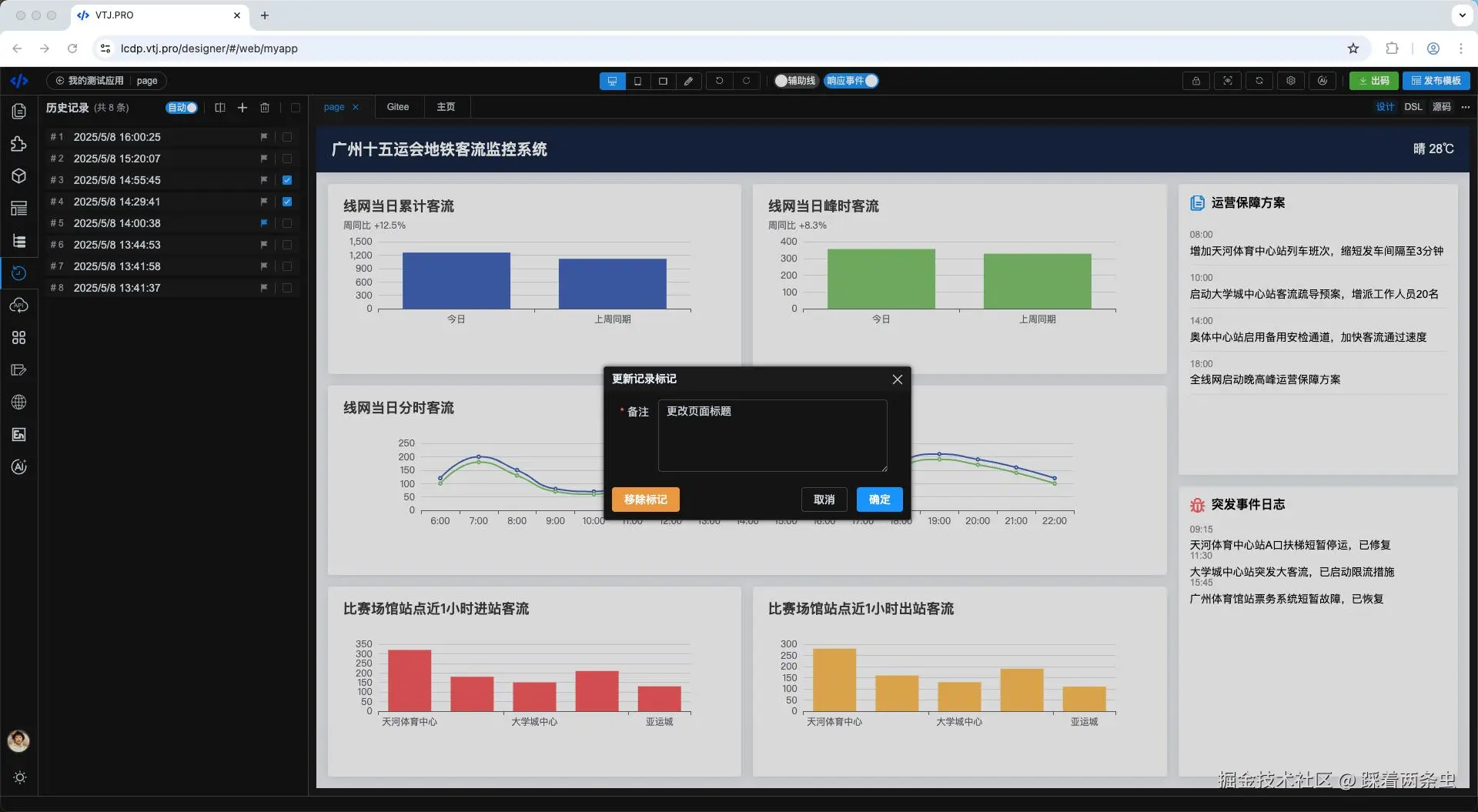
Task: Click 取消 to cancel the dialog
Action: click(824, 500)
